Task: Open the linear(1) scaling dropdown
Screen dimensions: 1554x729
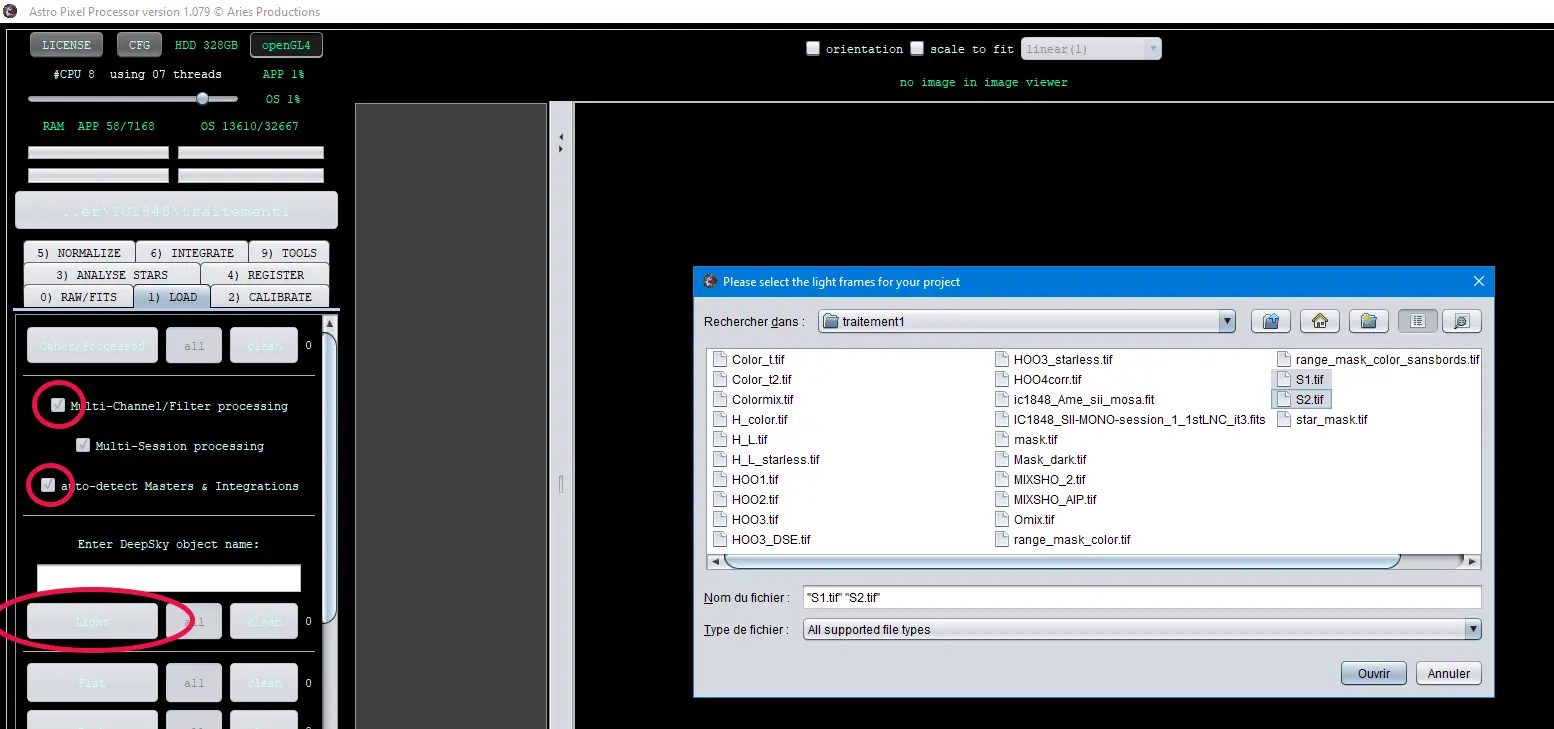Action: pyautogui.click(x=1091, y=49)
